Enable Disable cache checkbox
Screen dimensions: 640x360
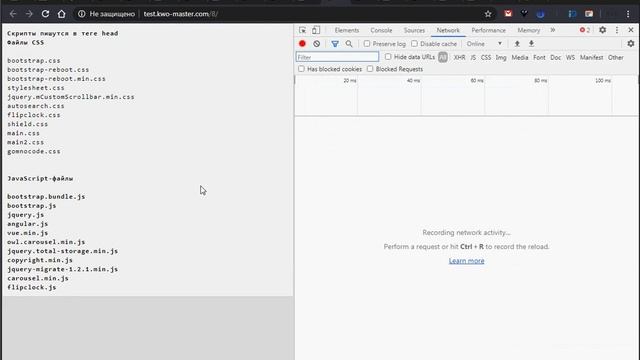[x=414, y=44]
